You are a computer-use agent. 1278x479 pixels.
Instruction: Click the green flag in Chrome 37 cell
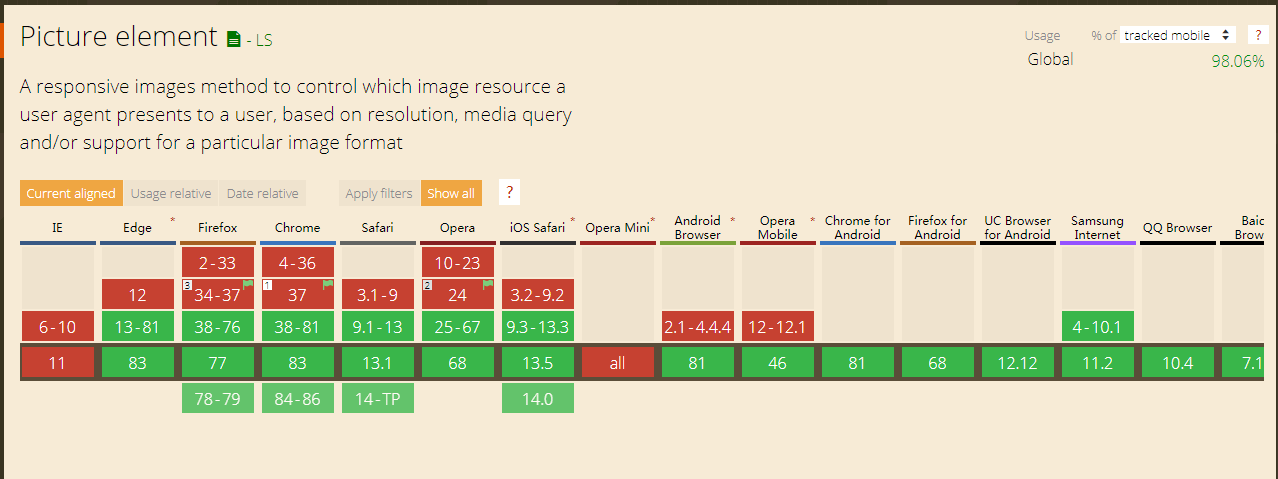point(328,284)
